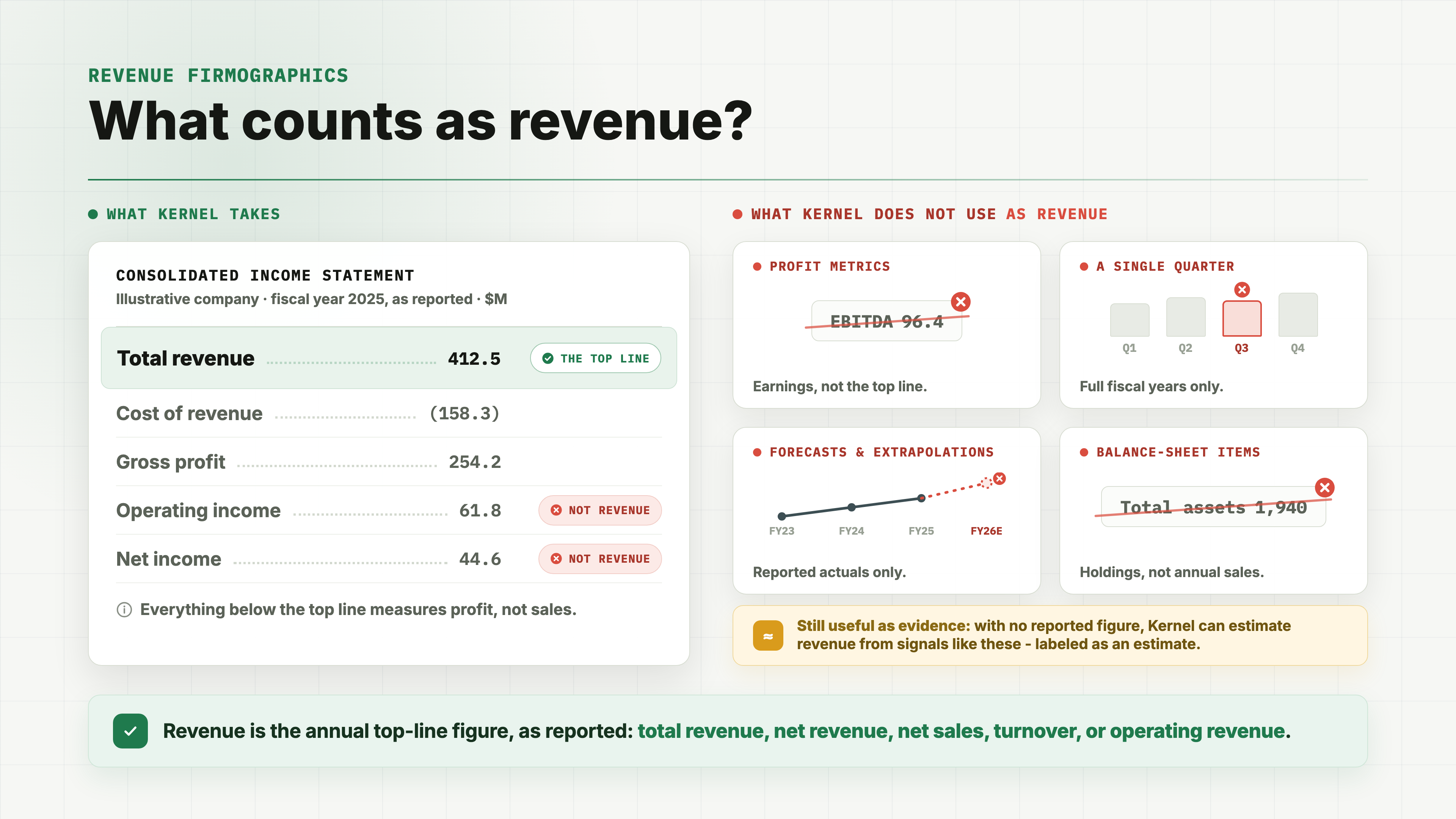Click the Q2 bar in the quarter chart
Screen dimensions: 1456x819
coord(1185,317)
